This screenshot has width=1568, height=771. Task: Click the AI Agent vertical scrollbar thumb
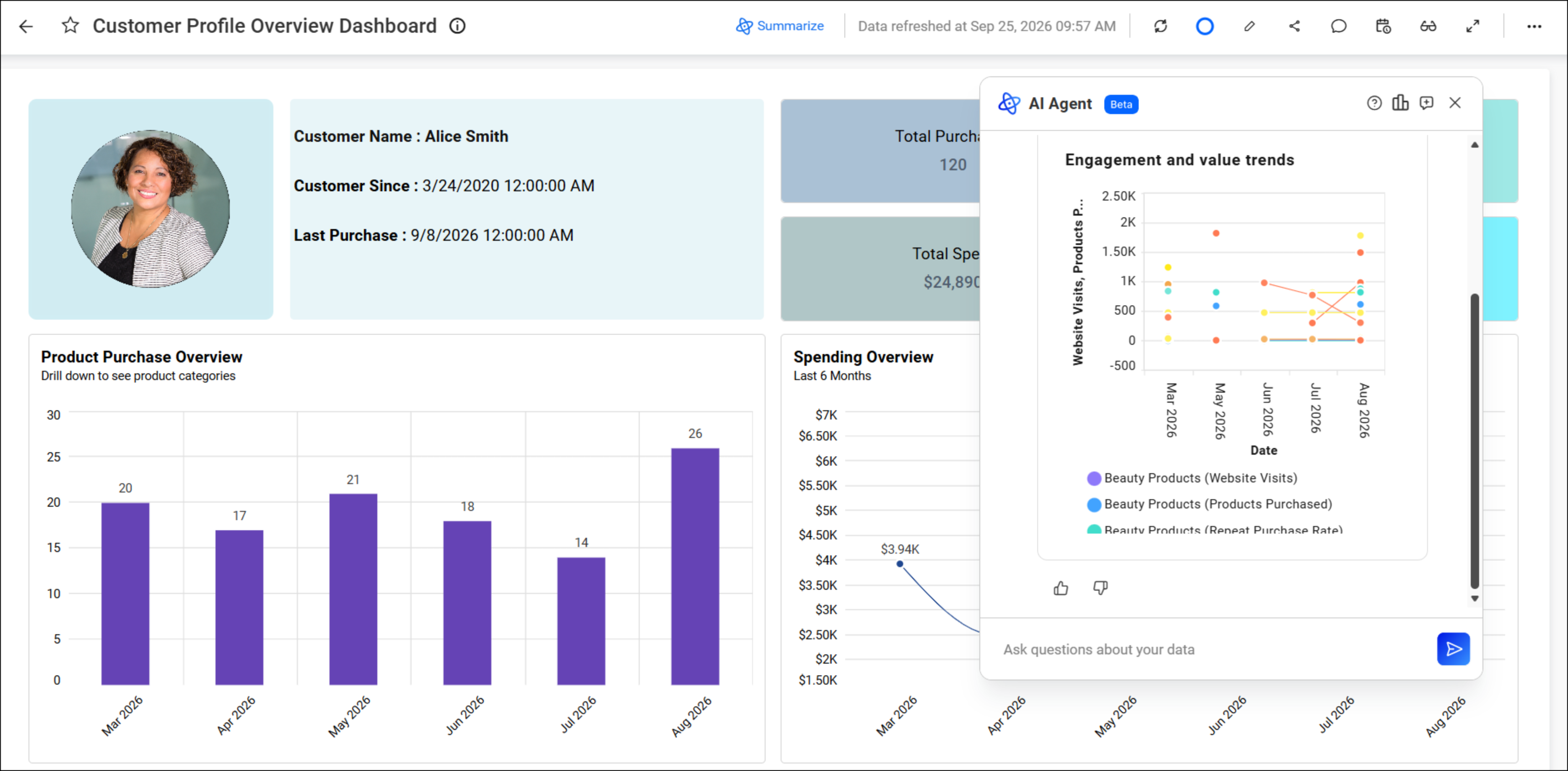(x=1474, y=442)
